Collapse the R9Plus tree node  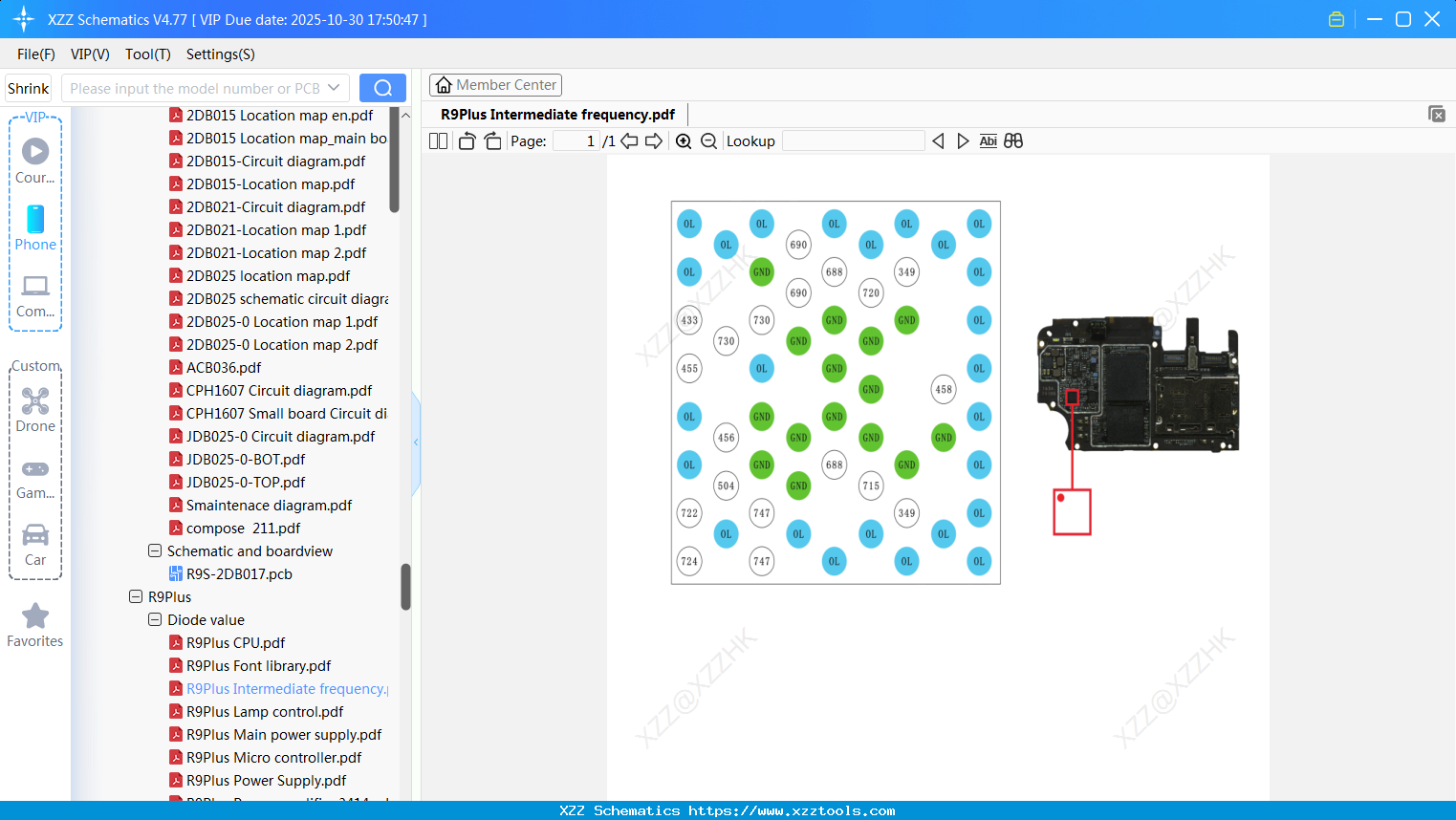(136, 597)
